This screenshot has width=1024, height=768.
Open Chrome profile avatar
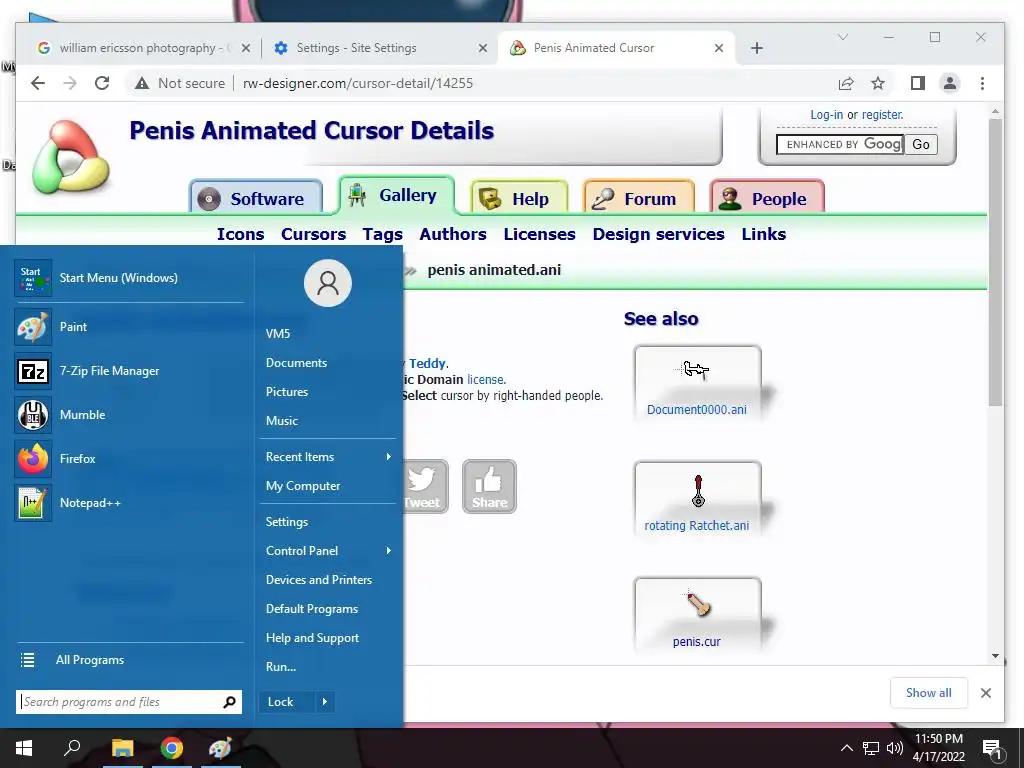coord(950,83)
